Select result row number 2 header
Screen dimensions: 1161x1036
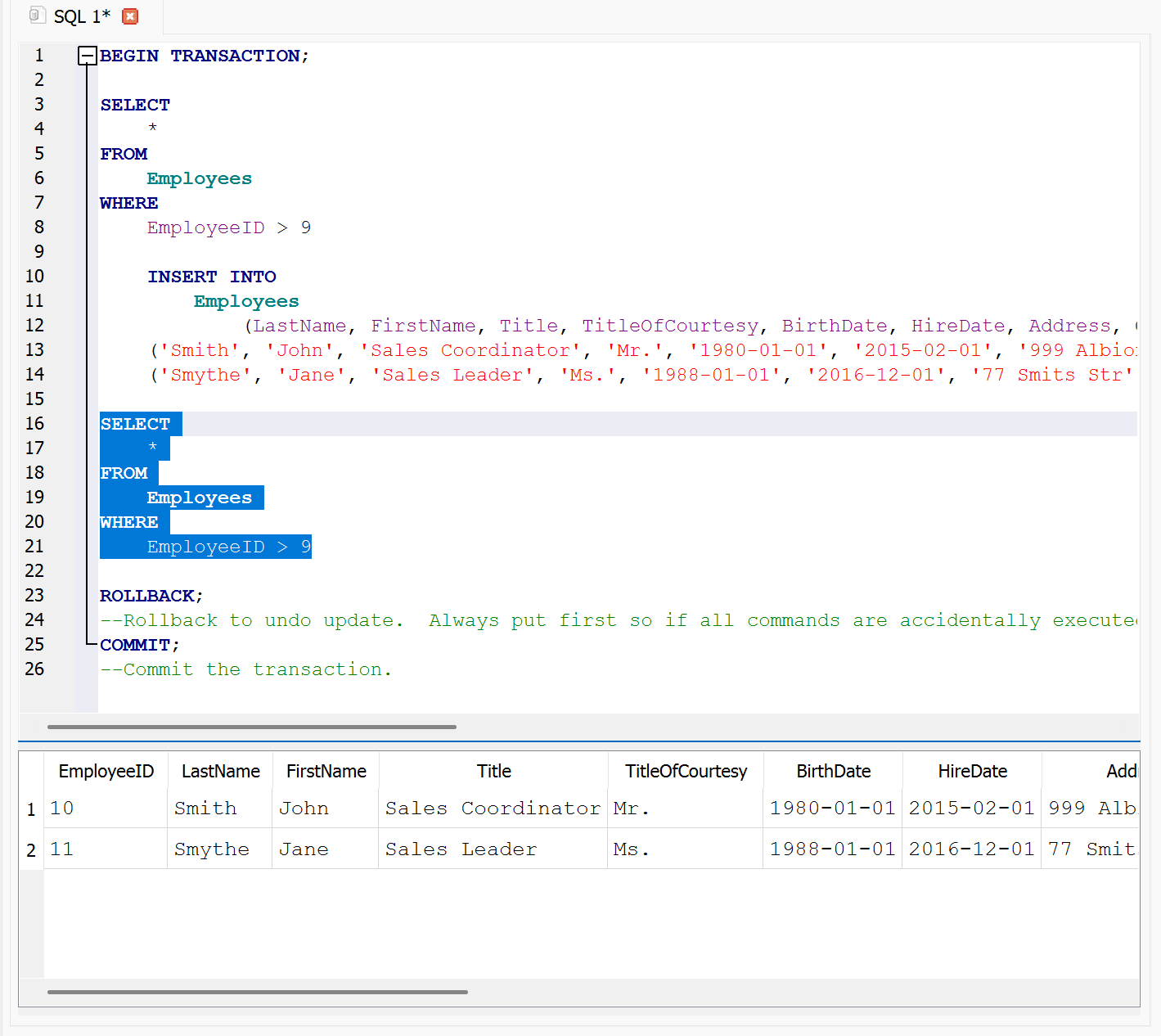[x=31, y=850]
